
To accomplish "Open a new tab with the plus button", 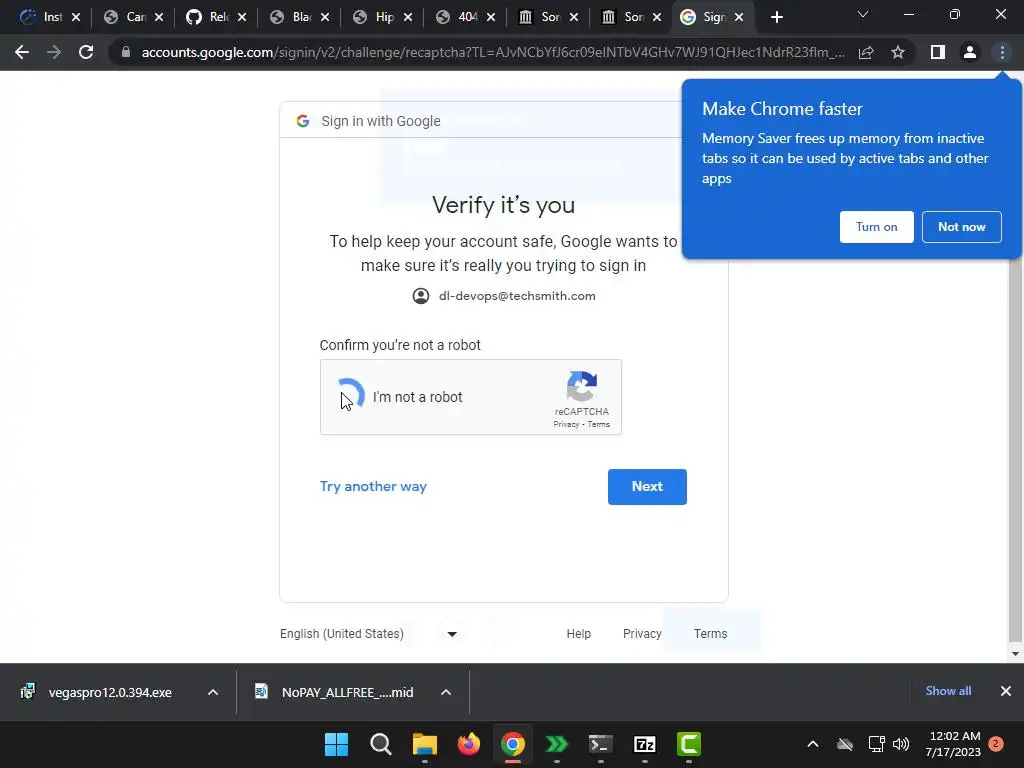I will [776, 17].
